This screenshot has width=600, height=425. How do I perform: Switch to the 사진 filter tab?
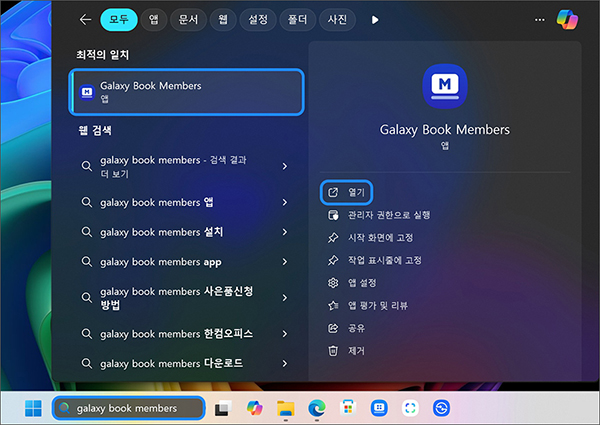tap(337, 20)
